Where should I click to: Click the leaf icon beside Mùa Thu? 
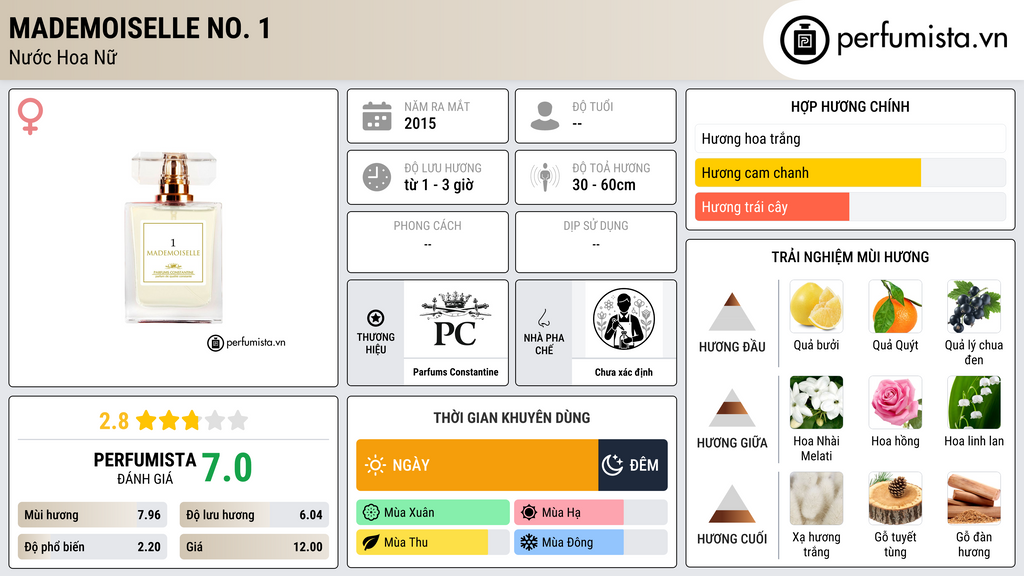pos(371,543)
